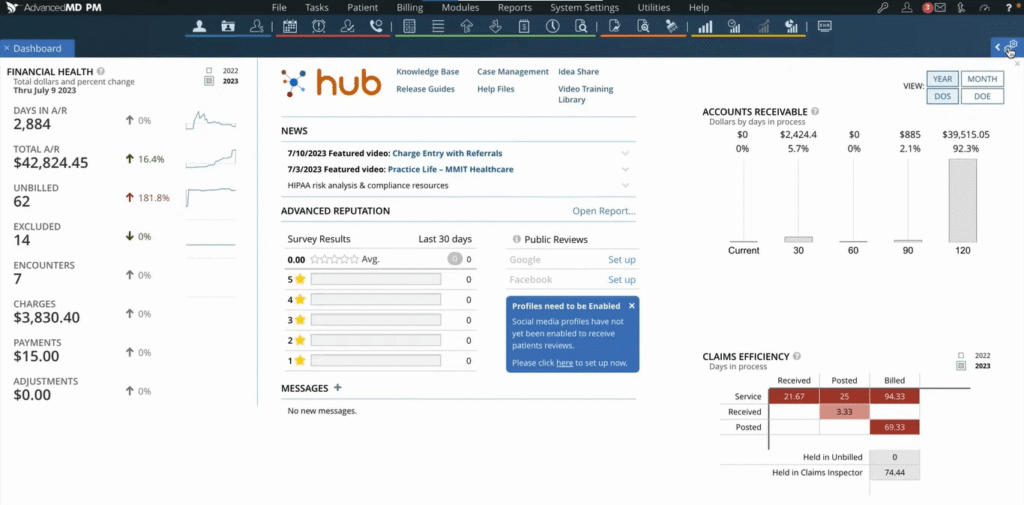Toggle 2023 checkbox in Financial Health
Viewport: 1024px width, 505px height.
click(209, 81)
